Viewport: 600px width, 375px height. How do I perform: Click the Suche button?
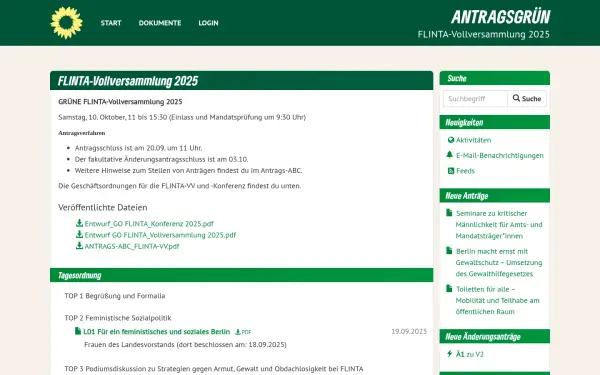[527, 99]
